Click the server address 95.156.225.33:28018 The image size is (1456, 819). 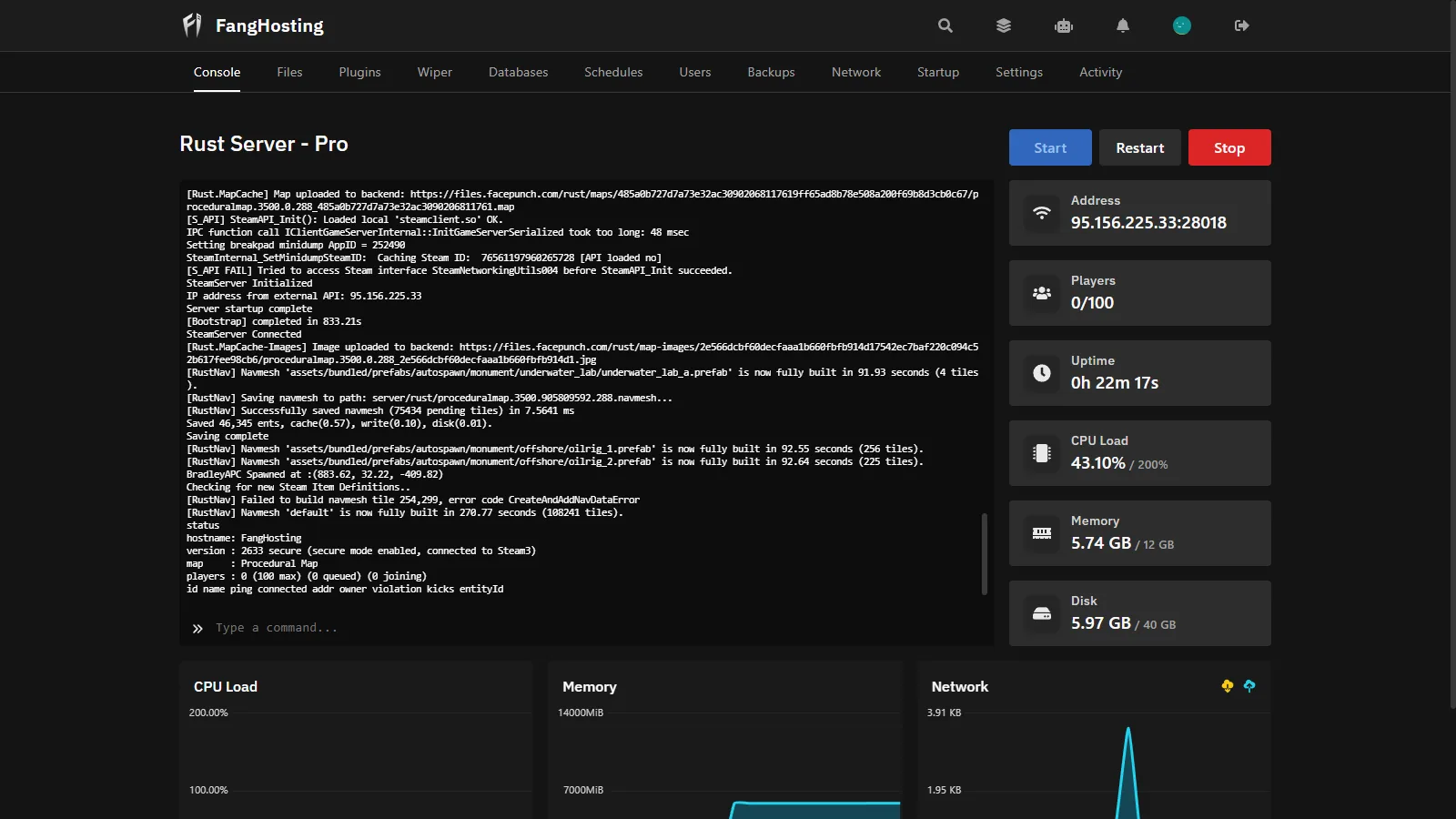[1148, 223]
